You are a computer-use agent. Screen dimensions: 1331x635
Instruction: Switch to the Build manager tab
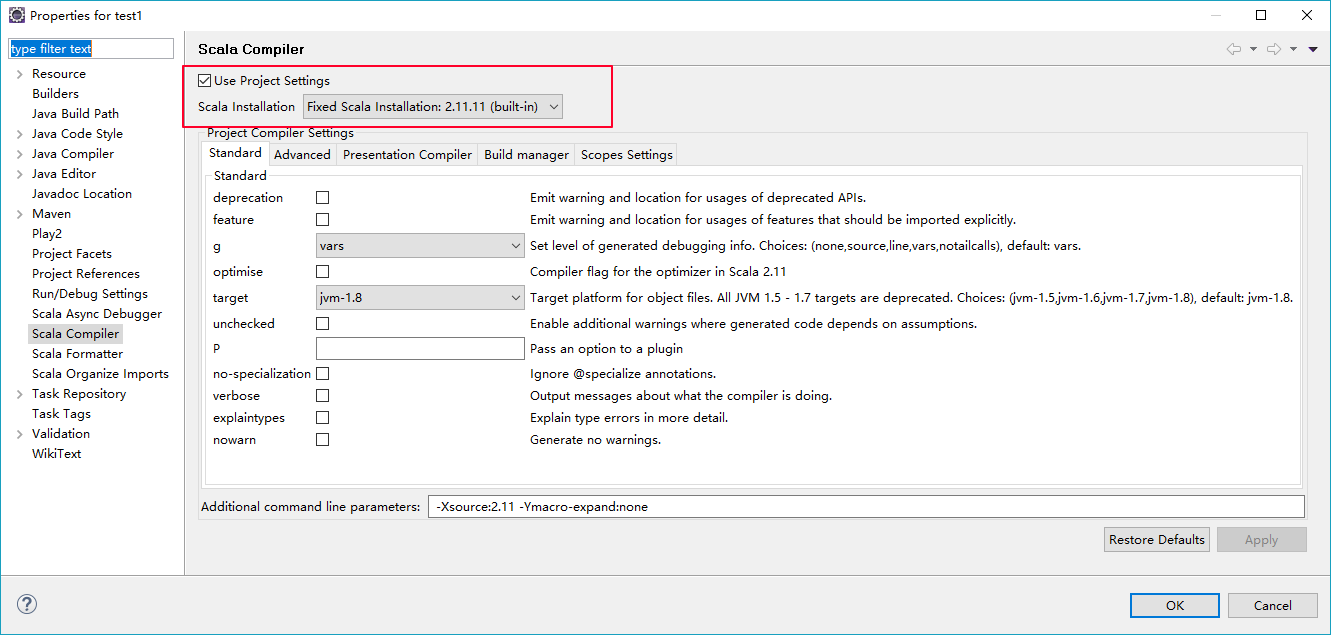point(526,155)
